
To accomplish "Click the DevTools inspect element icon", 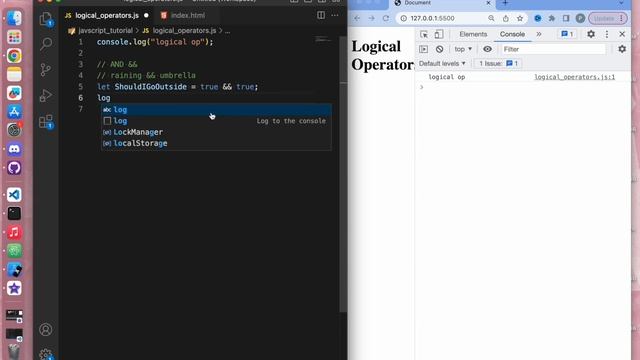I will (x=424, y=34).
